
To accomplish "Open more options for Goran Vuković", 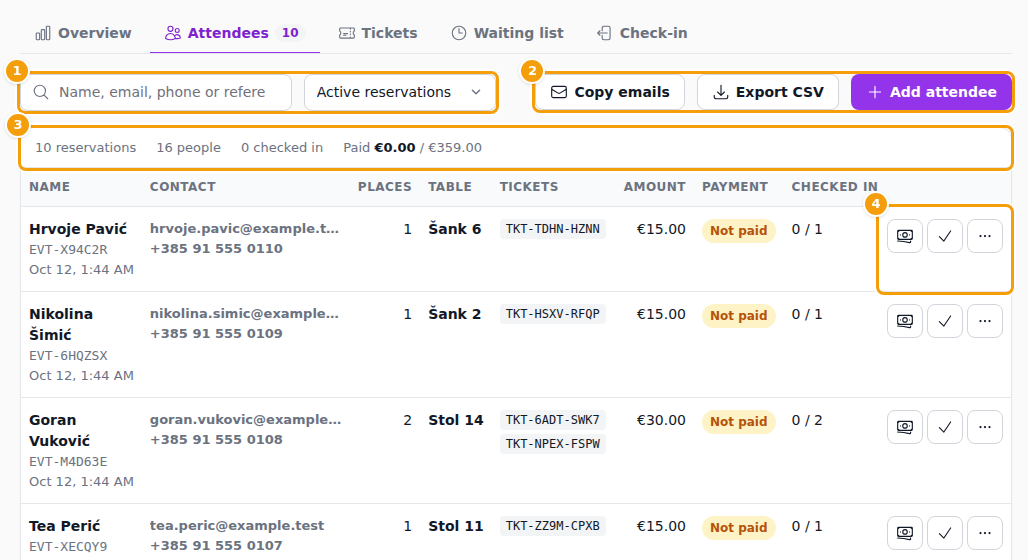I will coord(985,427).
